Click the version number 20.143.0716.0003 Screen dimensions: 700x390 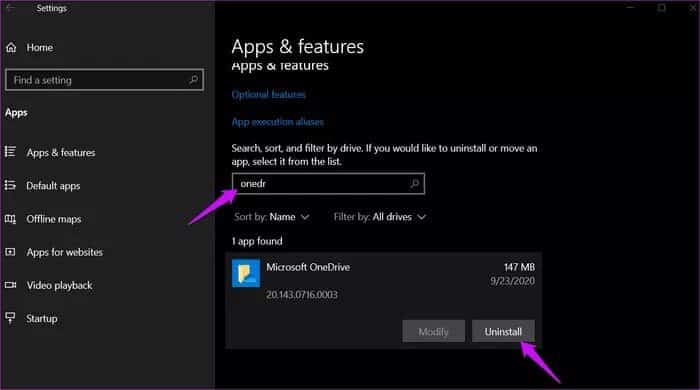coord(302,295)
